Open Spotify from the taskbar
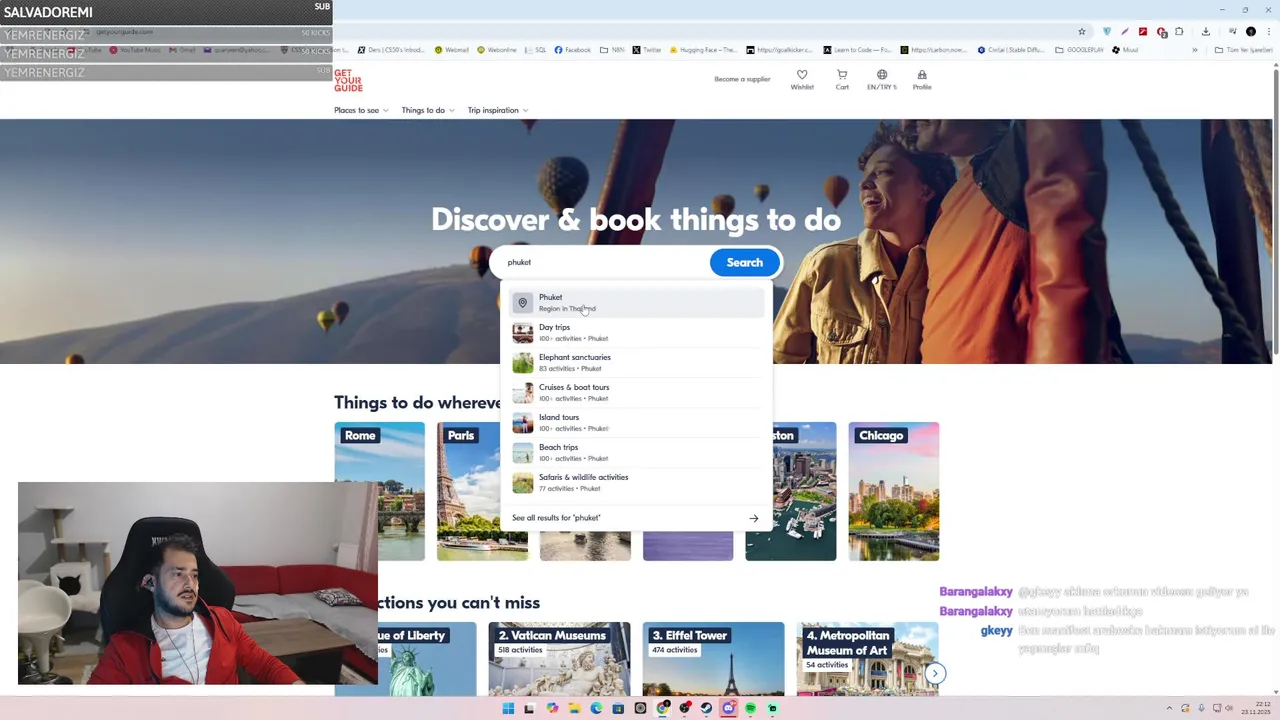 pyautogui.click(x=750, y=708)
